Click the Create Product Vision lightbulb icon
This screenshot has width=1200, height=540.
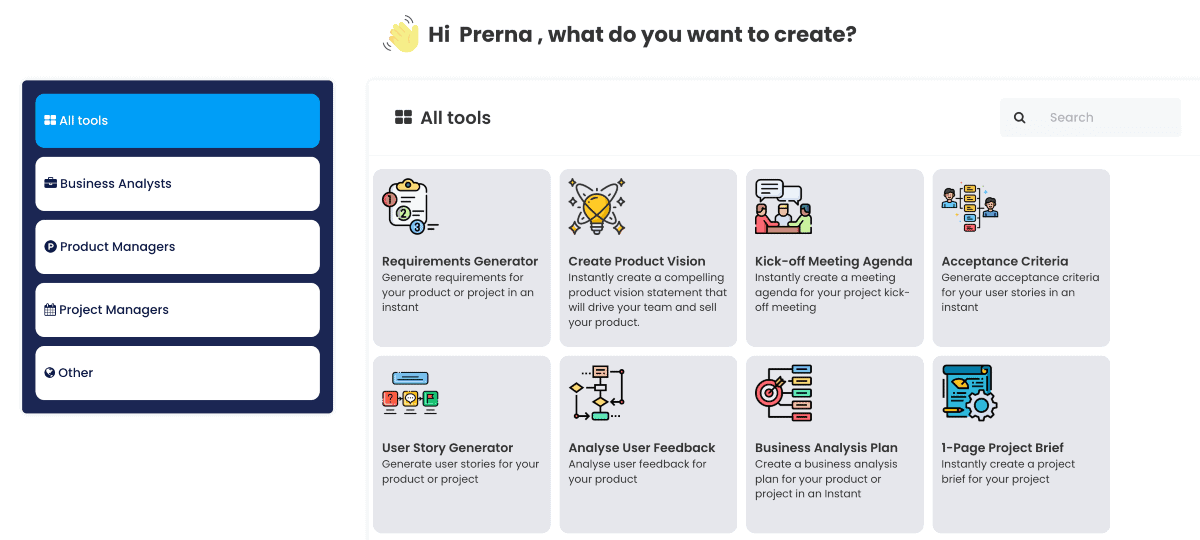597,207
